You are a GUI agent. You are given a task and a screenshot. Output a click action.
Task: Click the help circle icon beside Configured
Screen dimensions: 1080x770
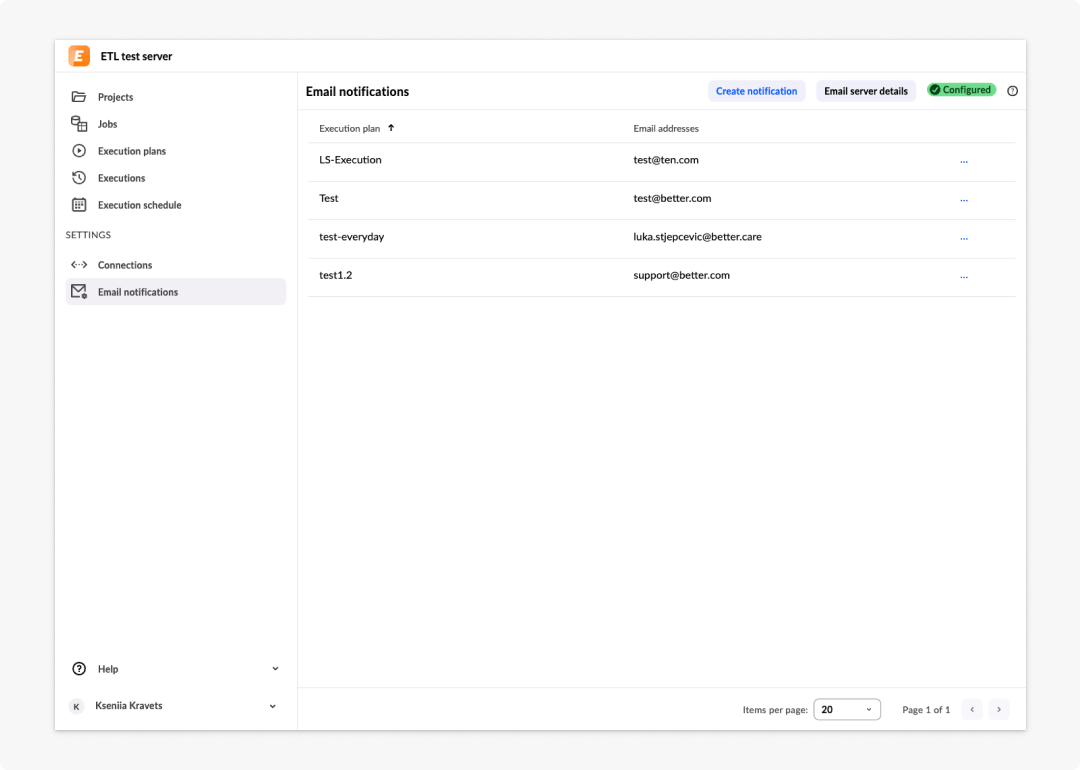pos(1012,91)
